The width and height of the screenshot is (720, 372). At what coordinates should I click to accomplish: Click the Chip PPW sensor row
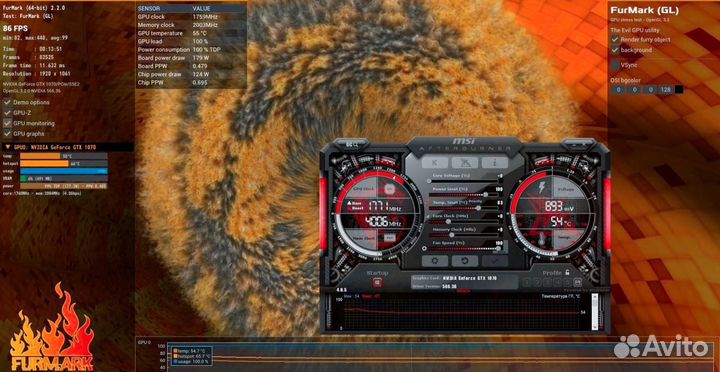point(191,83)
